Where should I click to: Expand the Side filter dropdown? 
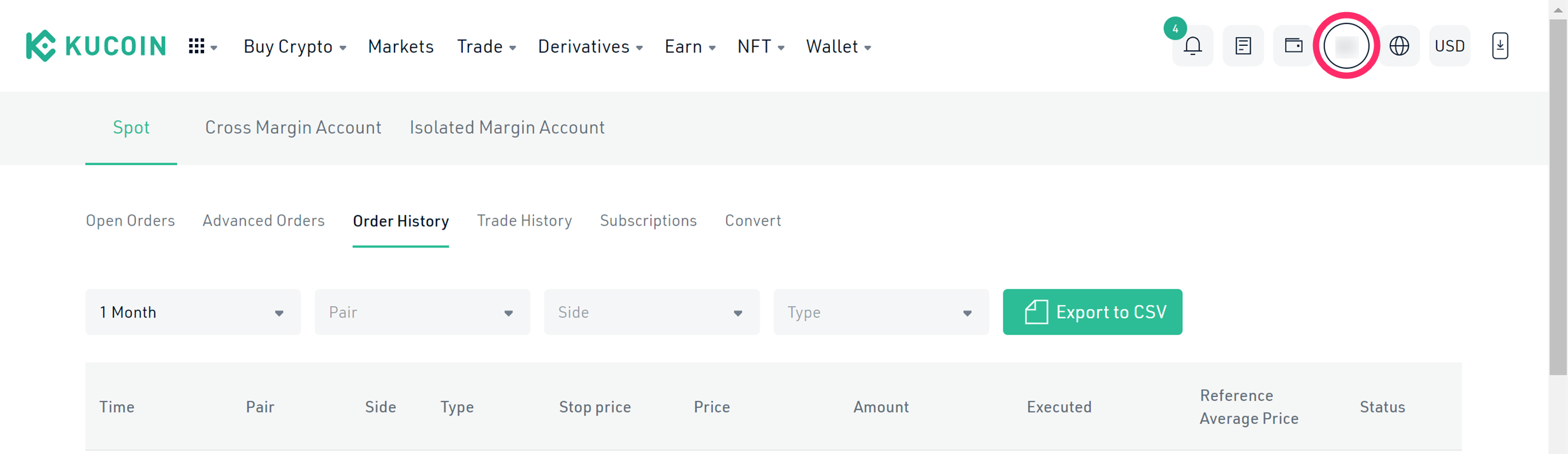[652, 312]
